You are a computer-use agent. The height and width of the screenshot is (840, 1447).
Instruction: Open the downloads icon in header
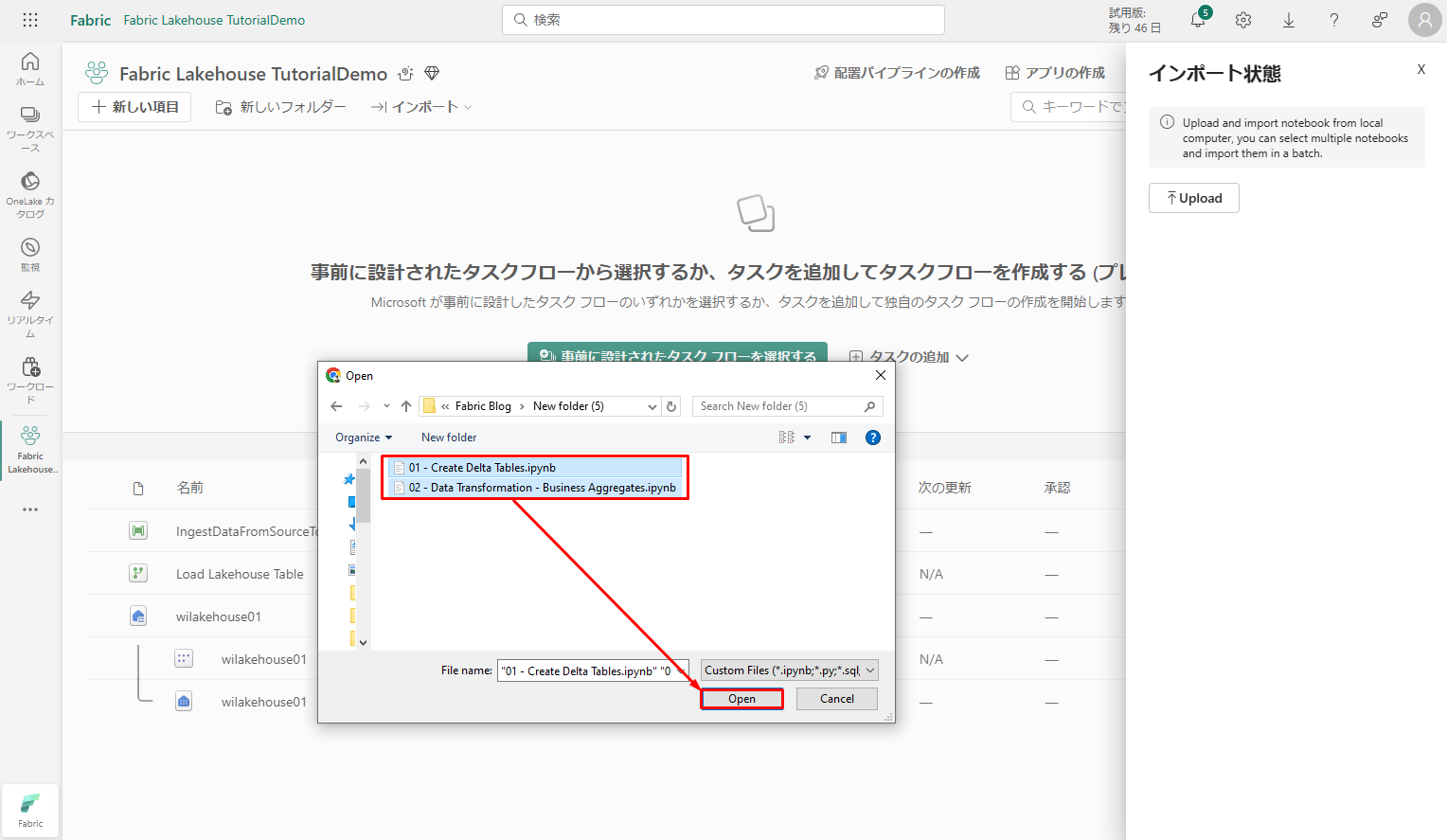tap(1289, 20)
